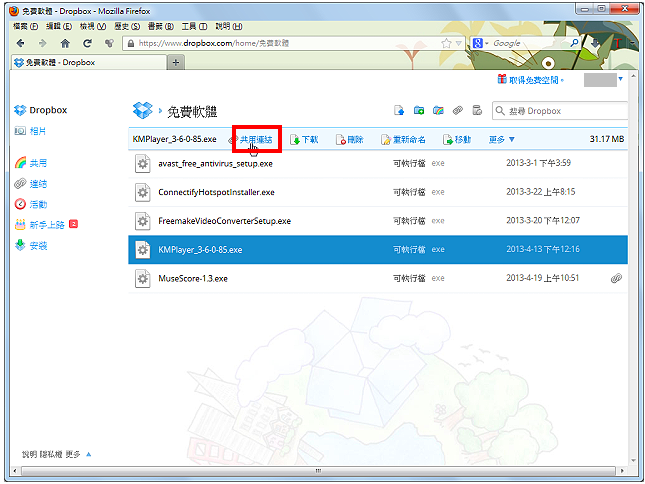Viewport: 645px width, 484px height.
Task: Open a new tab with the plus button
Action: tap(176, 63)
